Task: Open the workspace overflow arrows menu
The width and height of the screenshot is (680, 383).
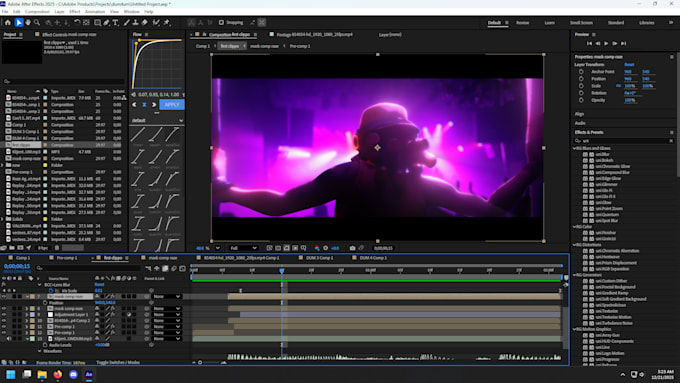Action: [671, 23]
